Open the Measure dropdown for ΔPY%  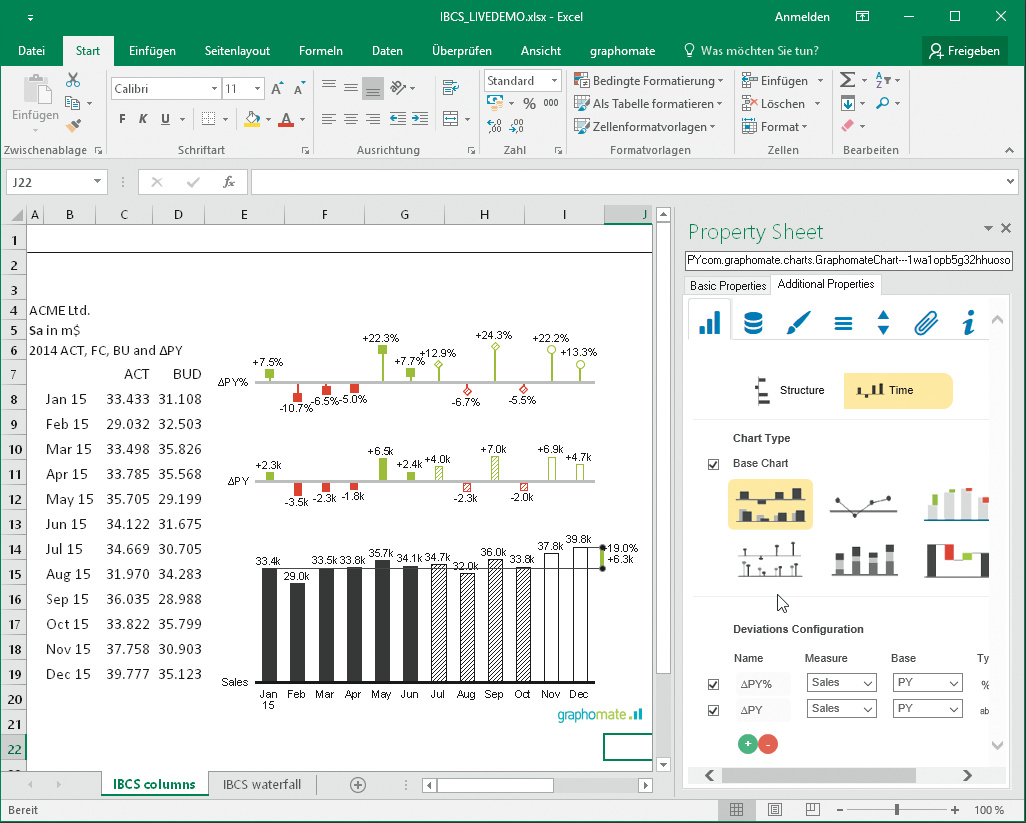pos(841,683)
